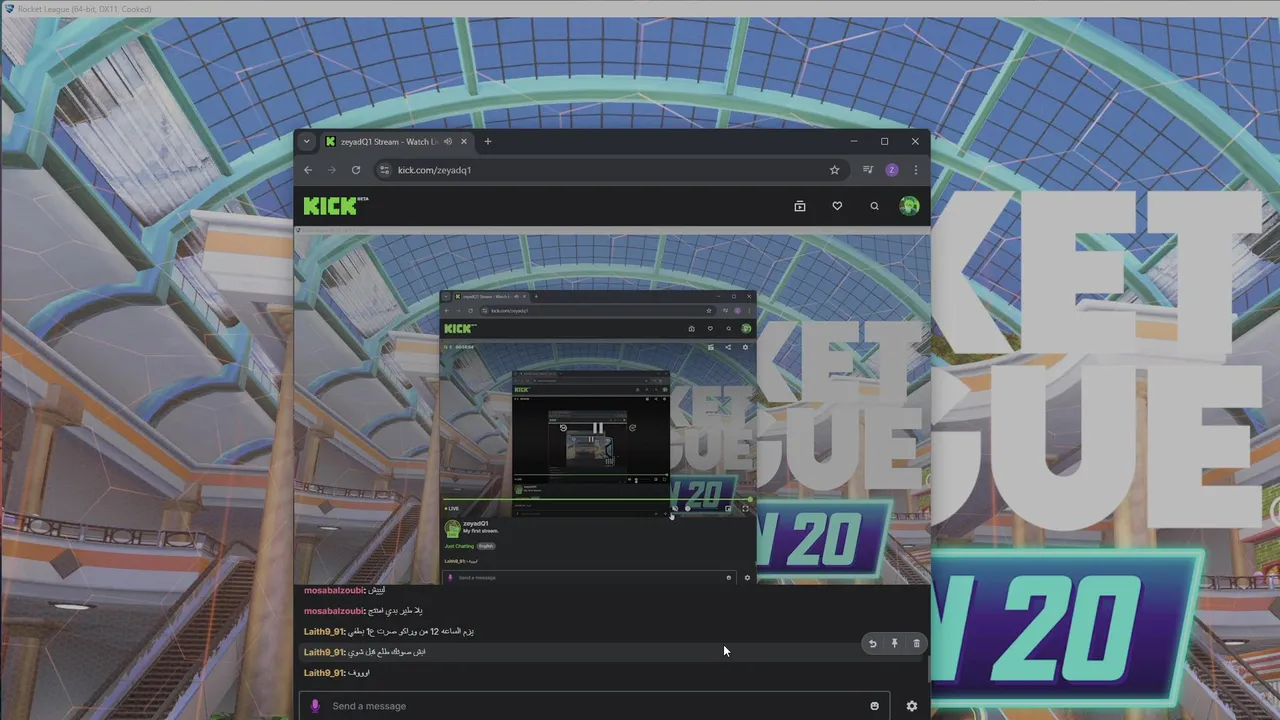Go forward using Chrome's forward arrow
The height and width of the screenshot is (720, 1280).
tap(332, 170)
